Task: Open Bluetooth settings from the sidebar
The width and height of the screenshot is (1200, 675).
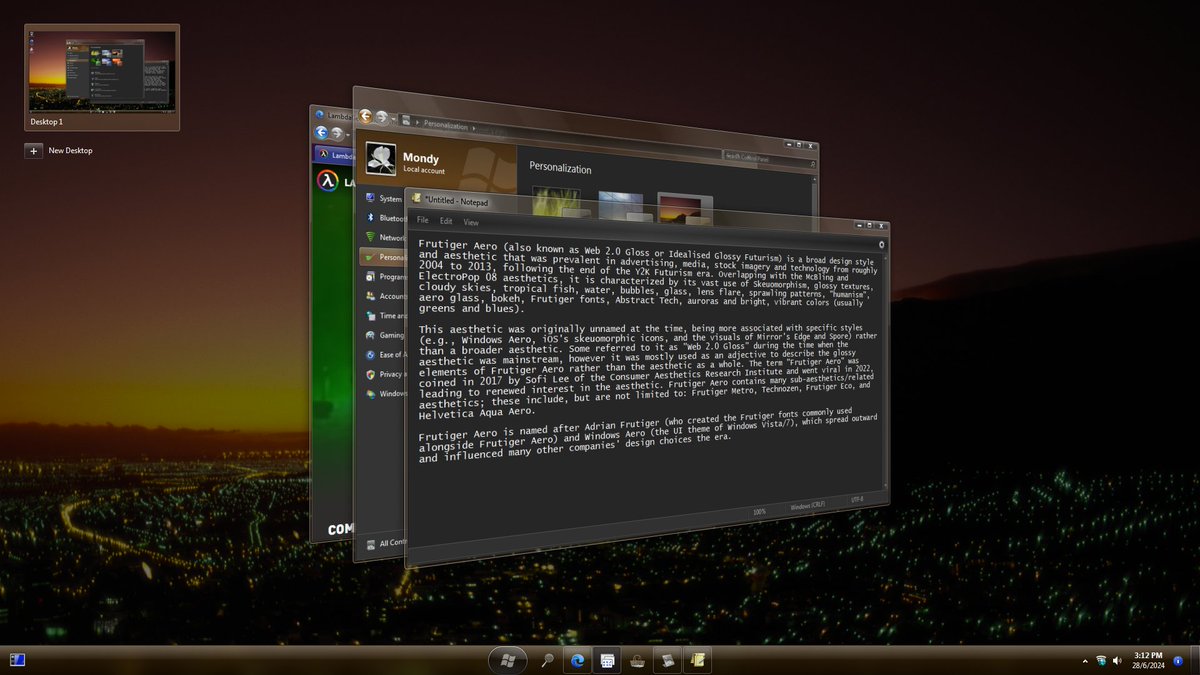Action: [x=371, y=218]
